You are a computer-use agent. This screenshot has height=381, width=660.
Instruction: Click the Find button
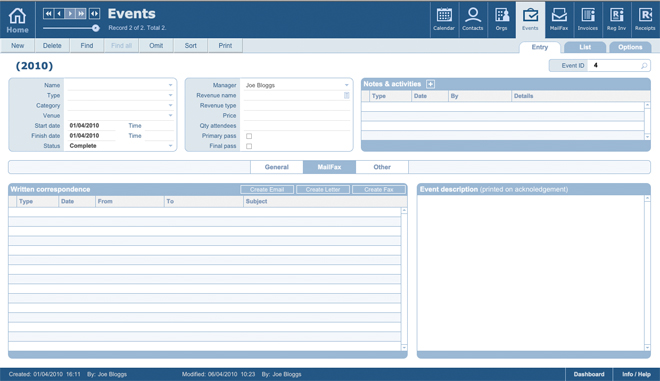[x=87, y=45]
